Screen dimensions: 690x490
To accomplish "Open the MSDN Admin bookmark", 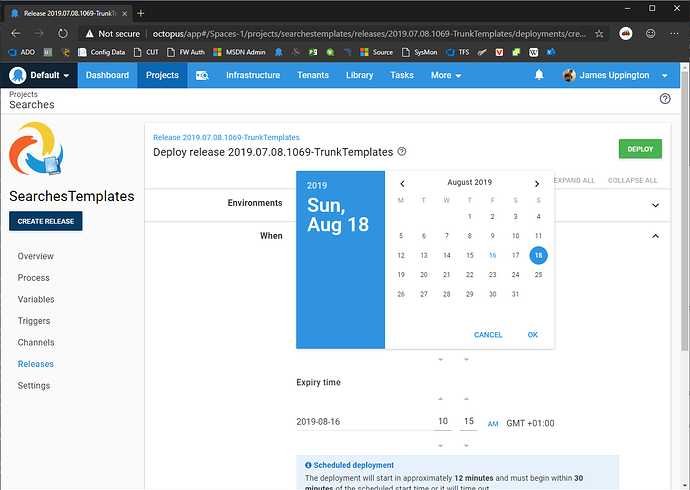I will point(239,52).
